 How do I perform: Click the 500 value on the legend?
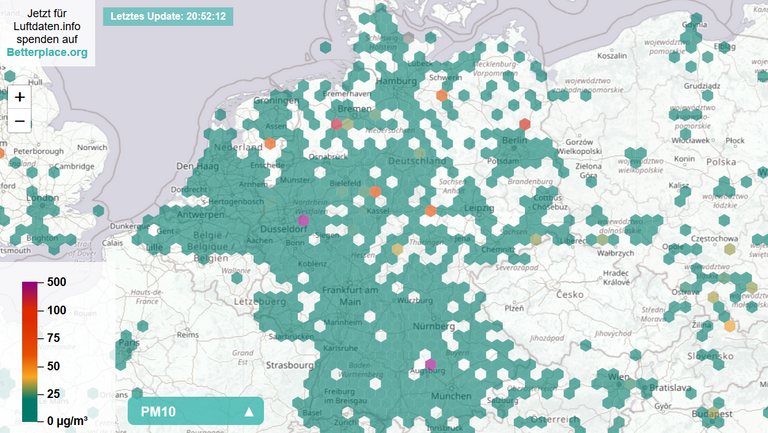55,283
